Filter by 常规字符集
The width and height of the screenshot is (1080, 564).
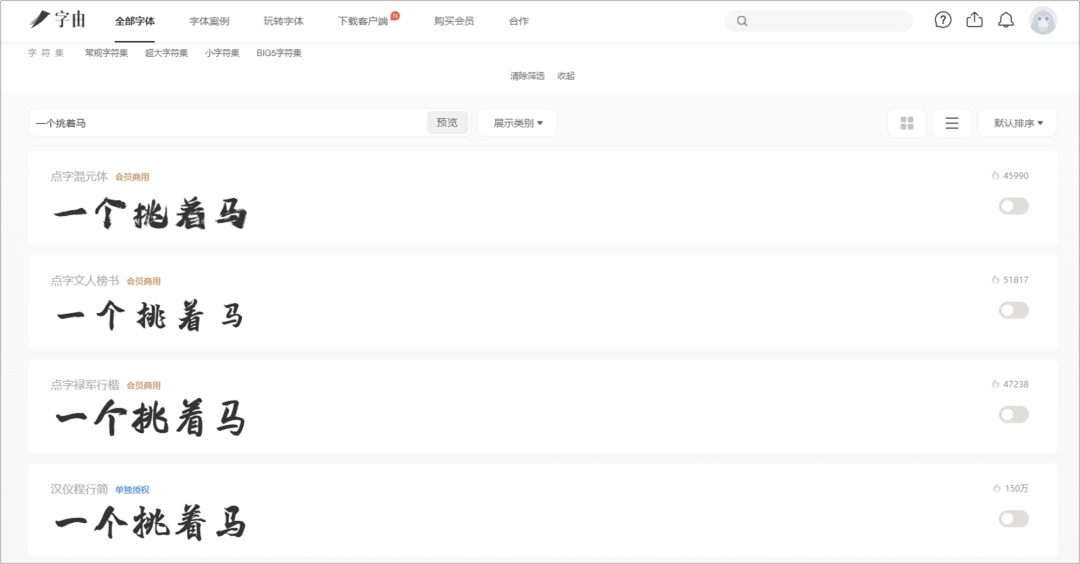106,53
